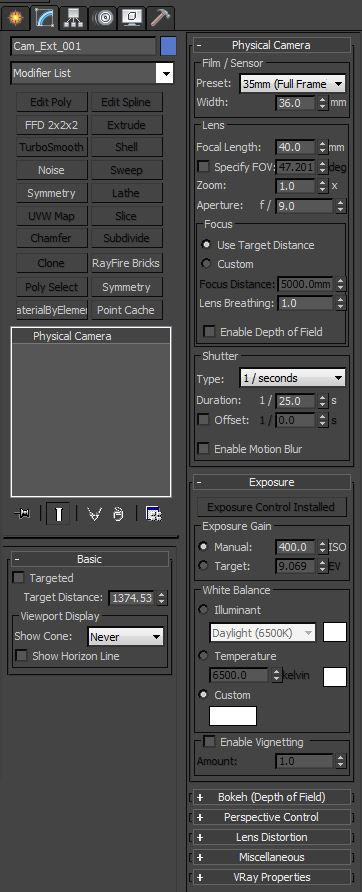
Task: Open the Film Sensor Preset dropdown
Action: coord(293,84)
